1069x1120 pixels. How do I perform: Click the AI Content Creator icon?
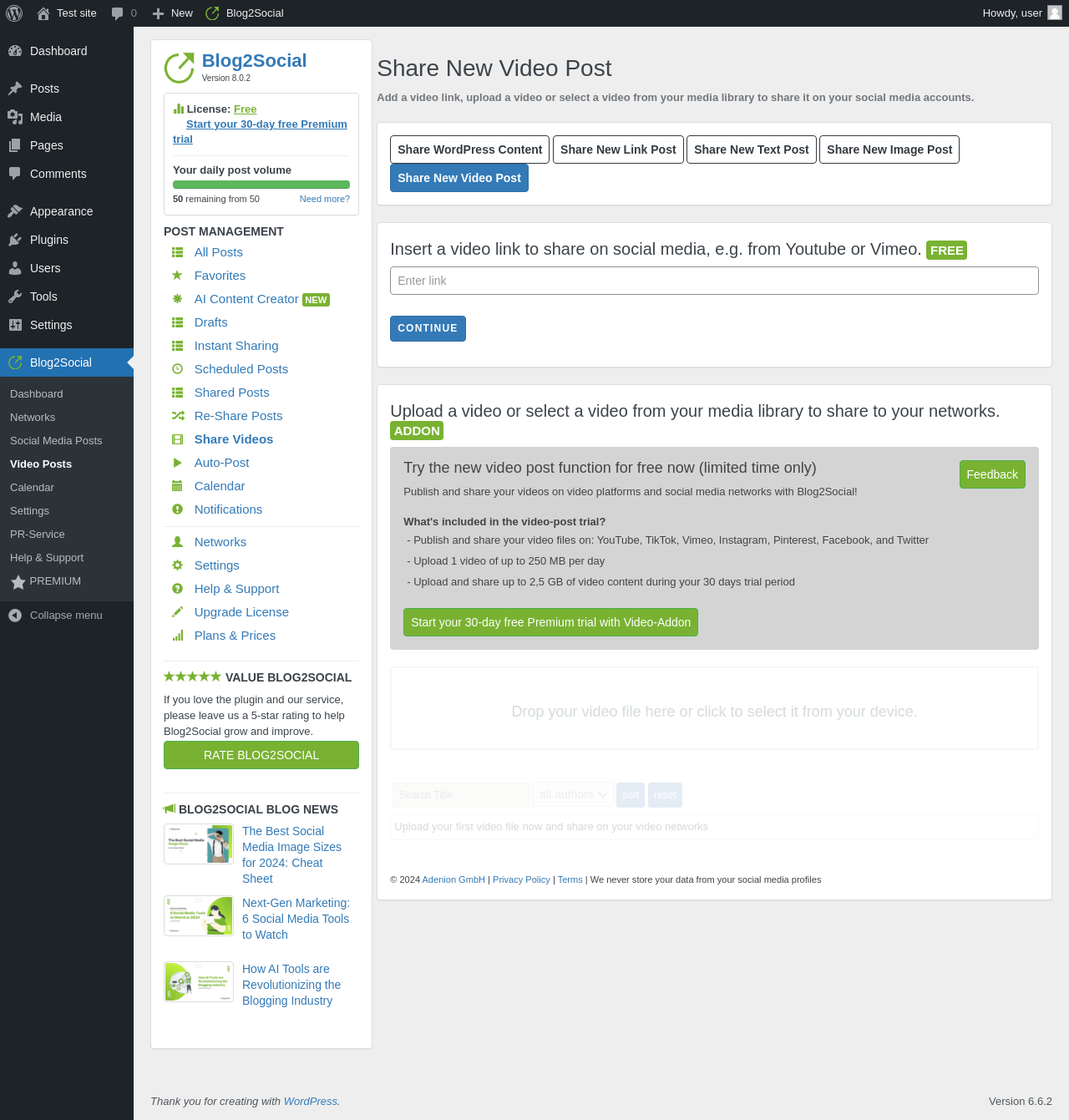tap(177, 299)
